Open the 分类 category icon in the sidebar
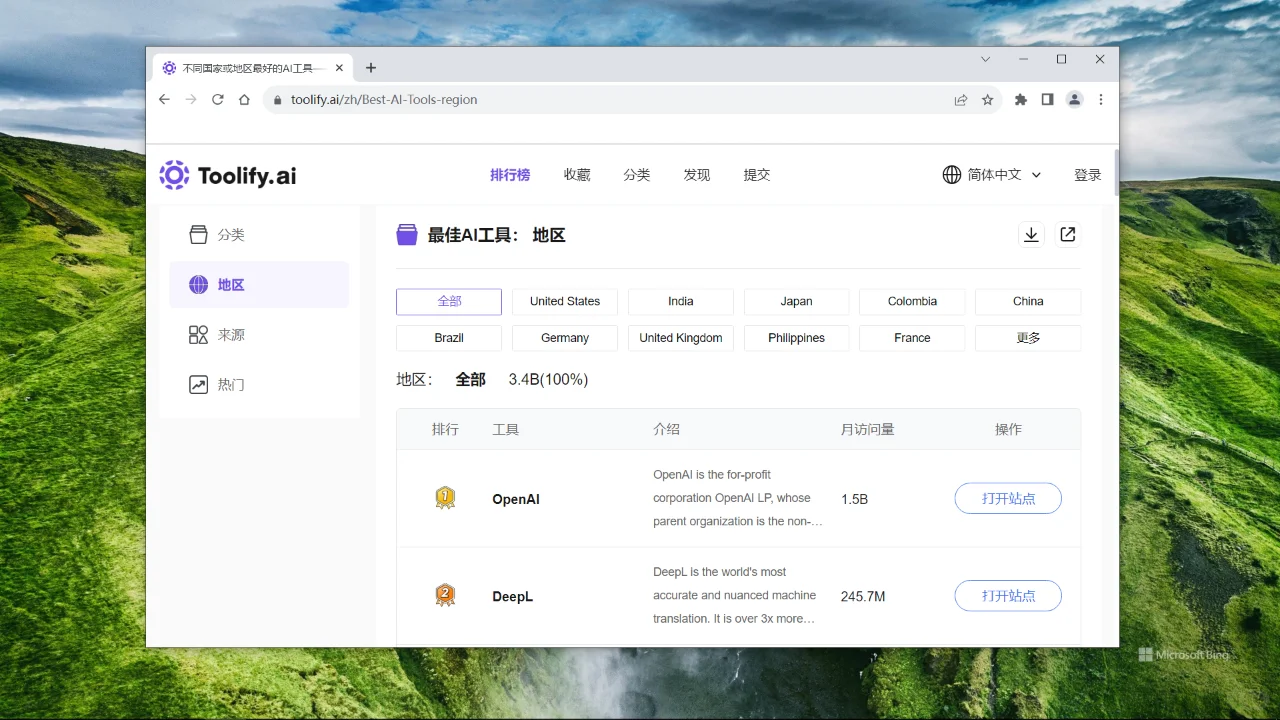 [198, 234]
